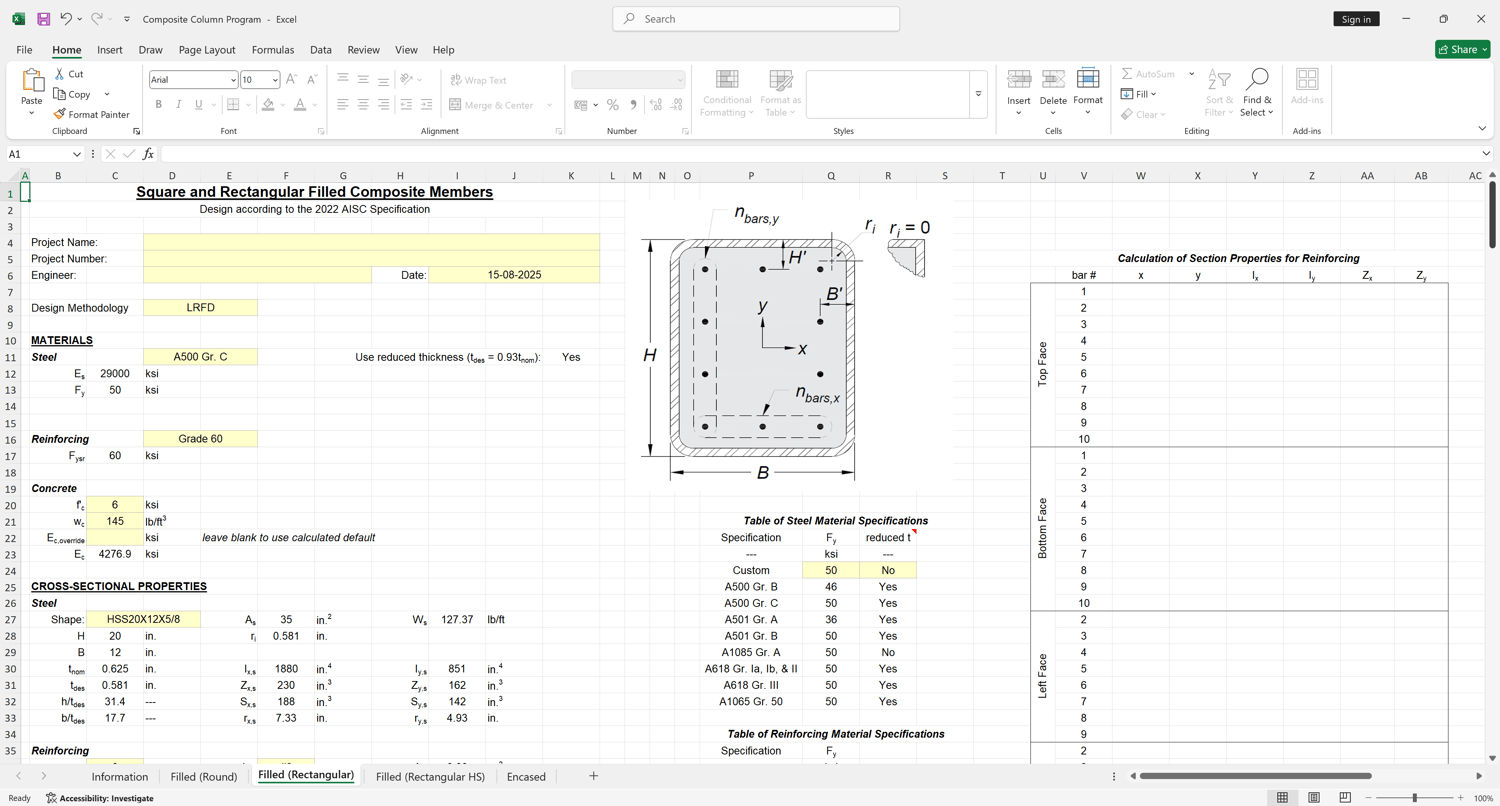This screenshot has width=1500, height=806.
Task: Zoom out with the minus button
Action: click(1369, 798)
